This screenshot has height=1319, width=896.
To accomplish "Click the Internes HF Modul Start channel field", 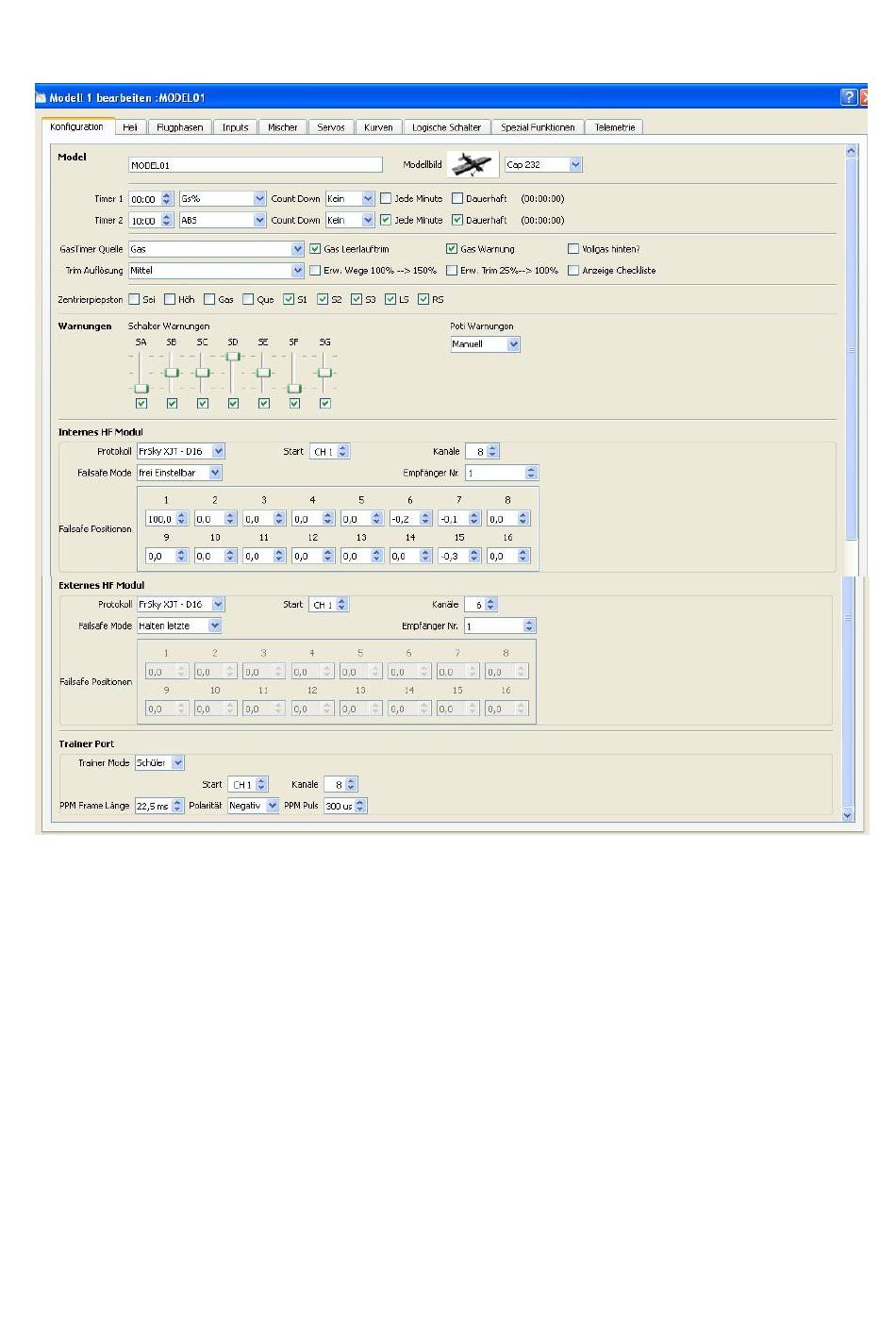I will [329, 452].
